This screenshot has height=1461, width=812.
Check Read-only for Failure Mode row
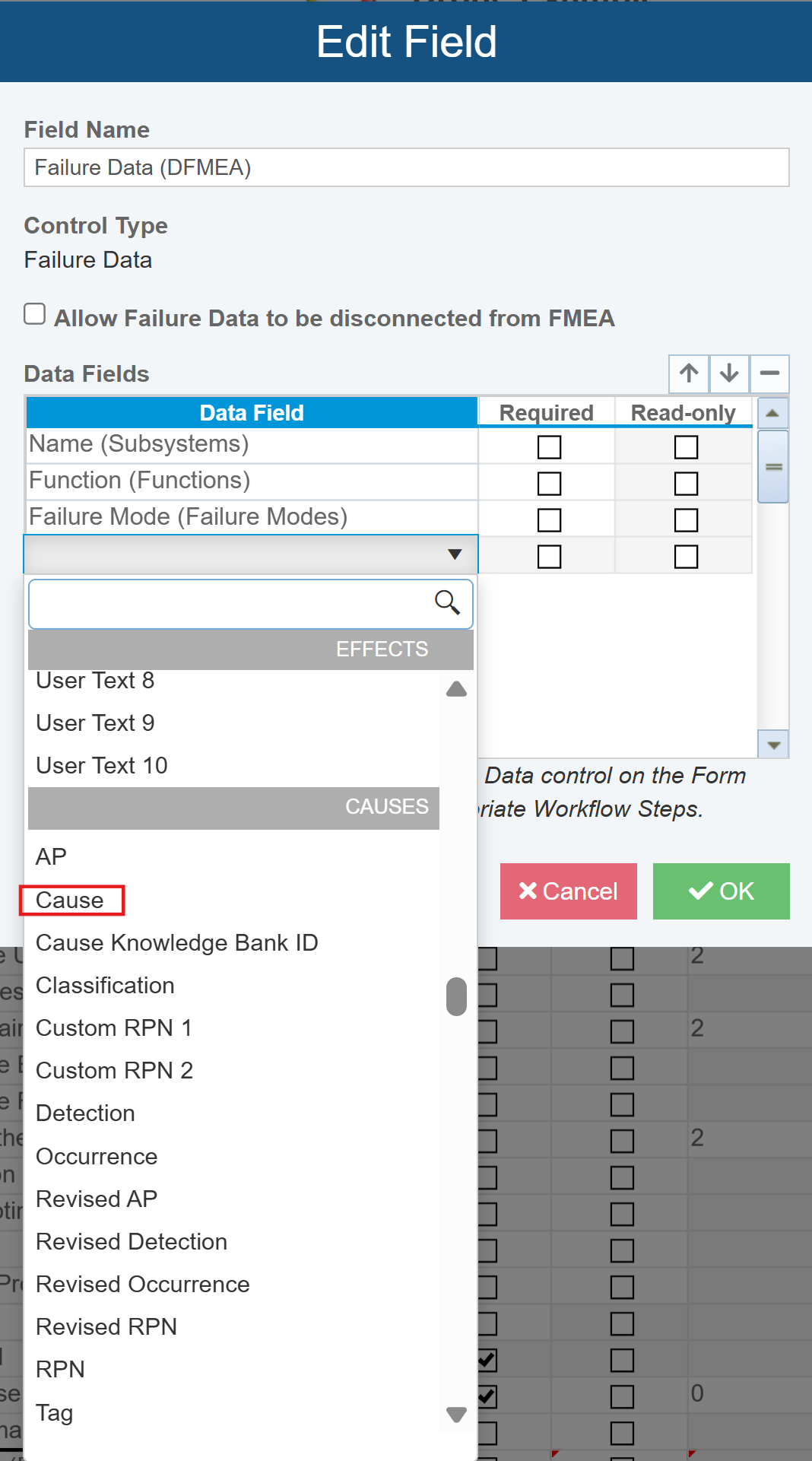(686, 520)
